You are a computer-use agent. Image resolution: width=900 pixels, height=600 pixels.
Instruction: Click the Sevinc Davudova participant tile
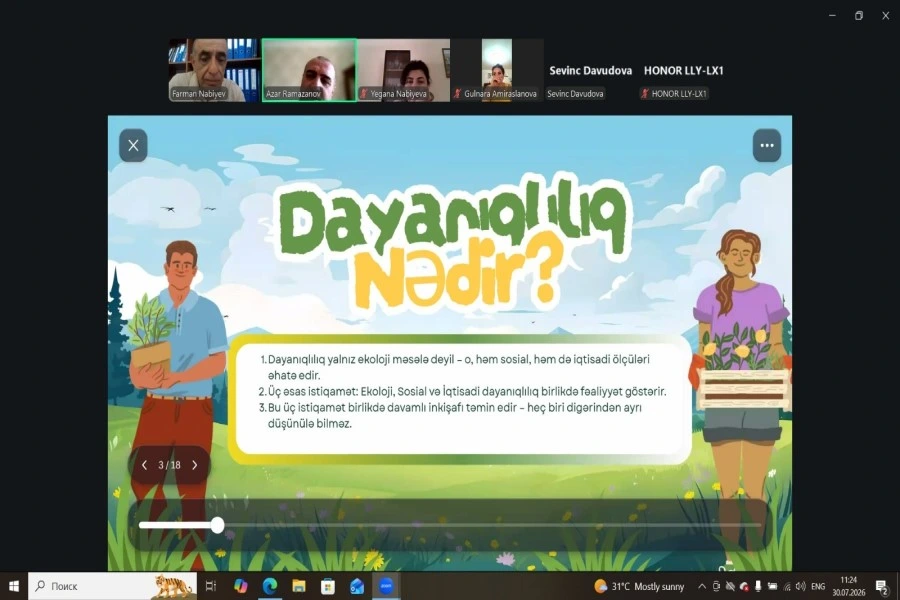coord(591,70)
